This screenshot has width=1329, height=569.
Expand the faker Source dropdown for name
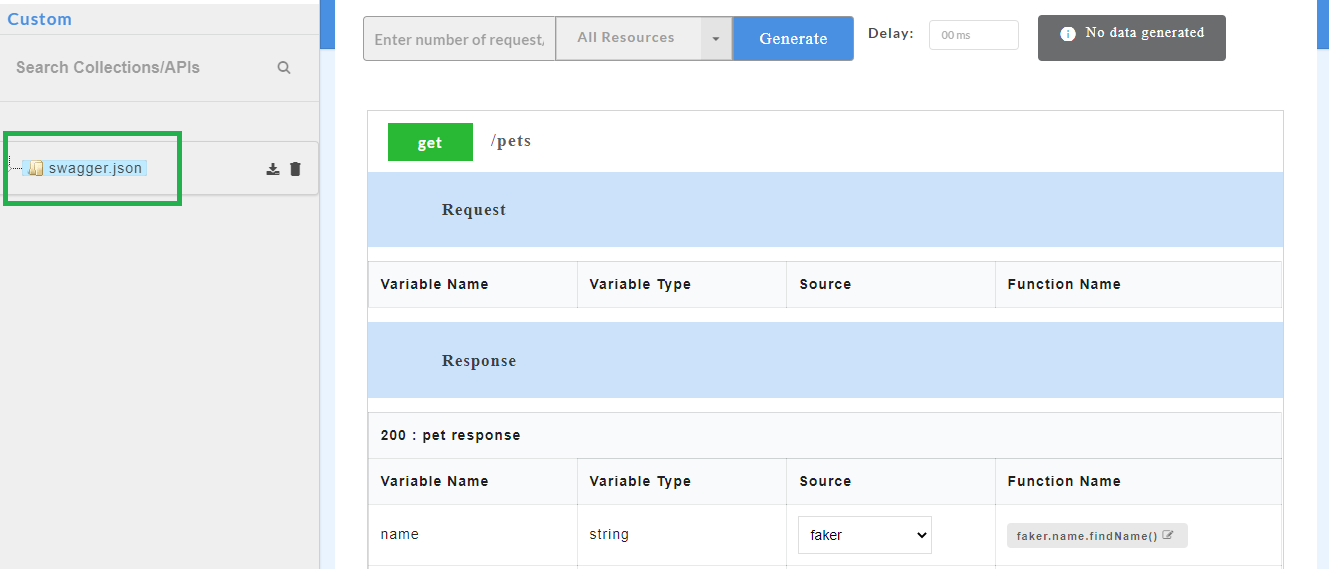point(864,535)
